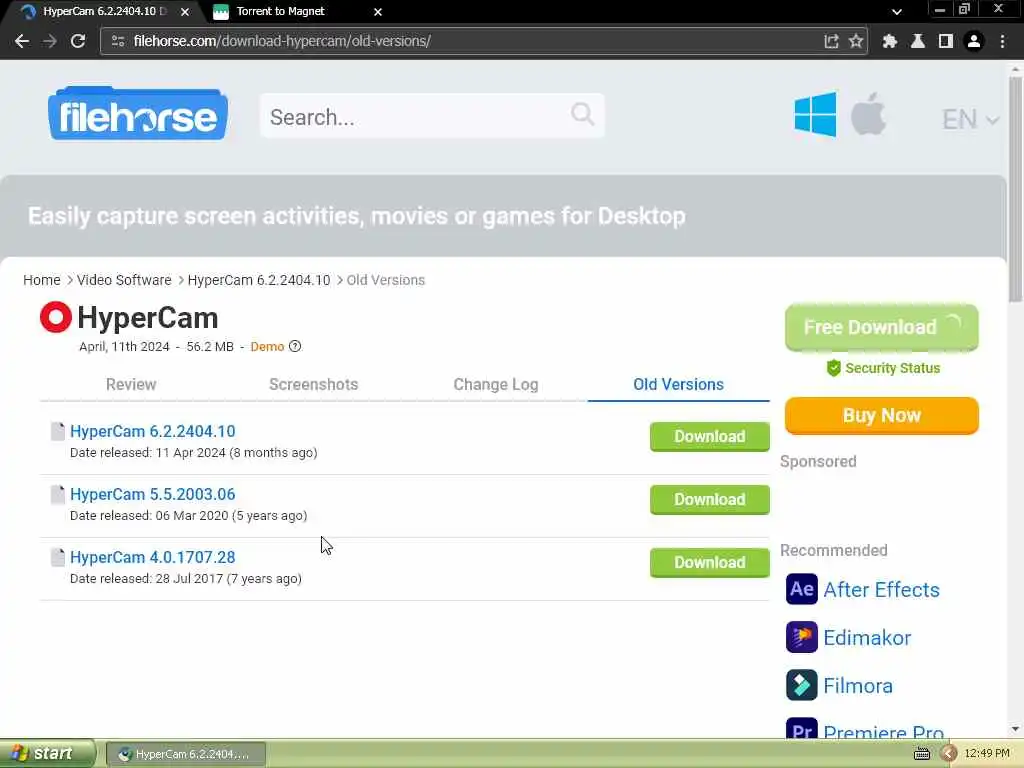Click the Edimakor app icon
Screen dimensions: 1024x768
801,637
